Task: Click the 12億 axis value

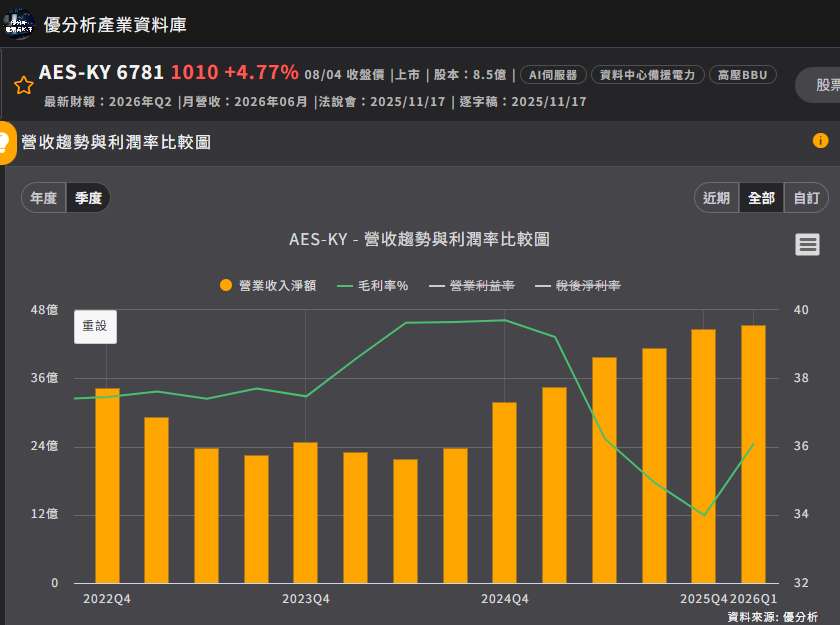Action: pyautogui.click(x=44, y=514)
